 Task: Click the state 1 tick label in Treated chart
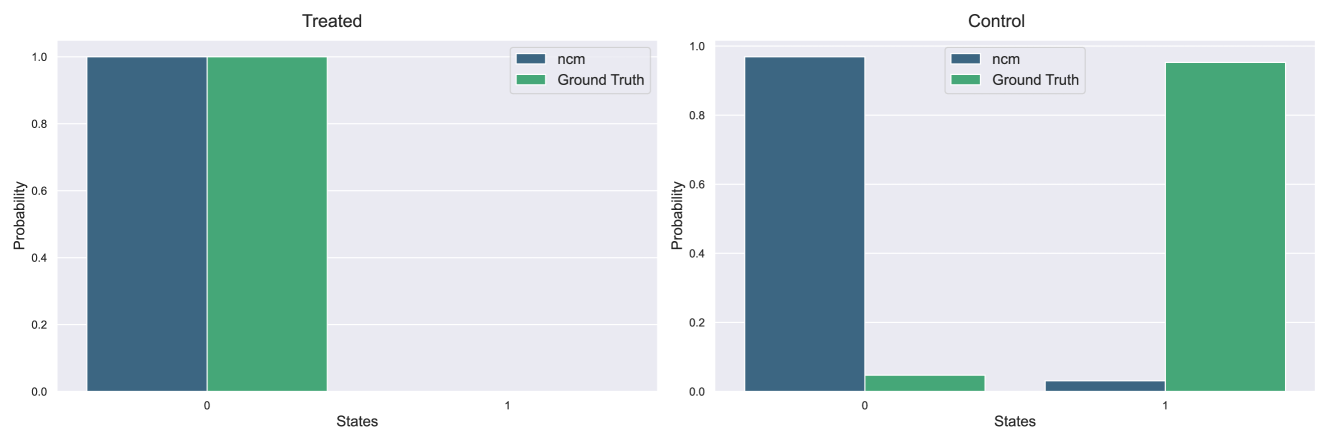507,406
